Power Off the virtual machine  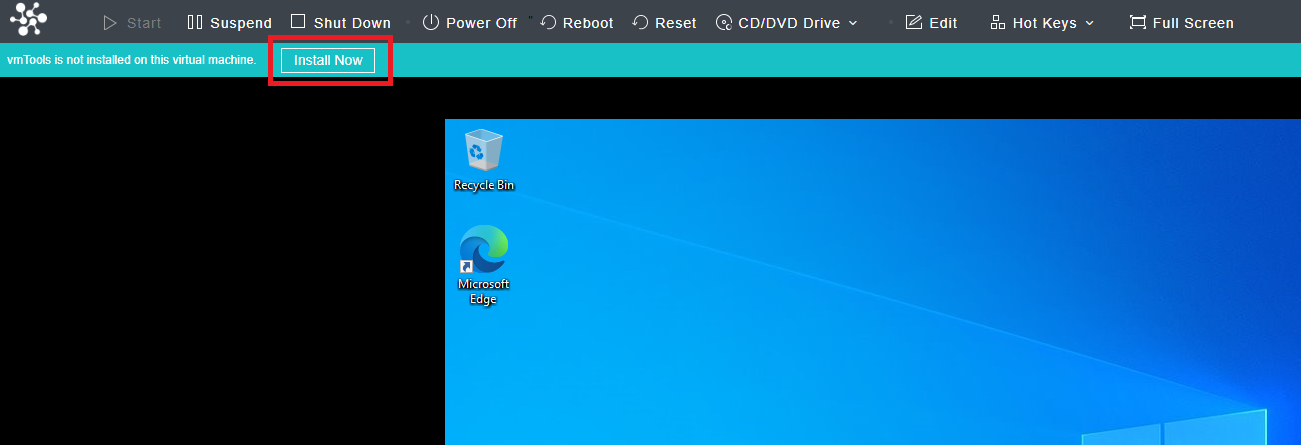point(469,22)
